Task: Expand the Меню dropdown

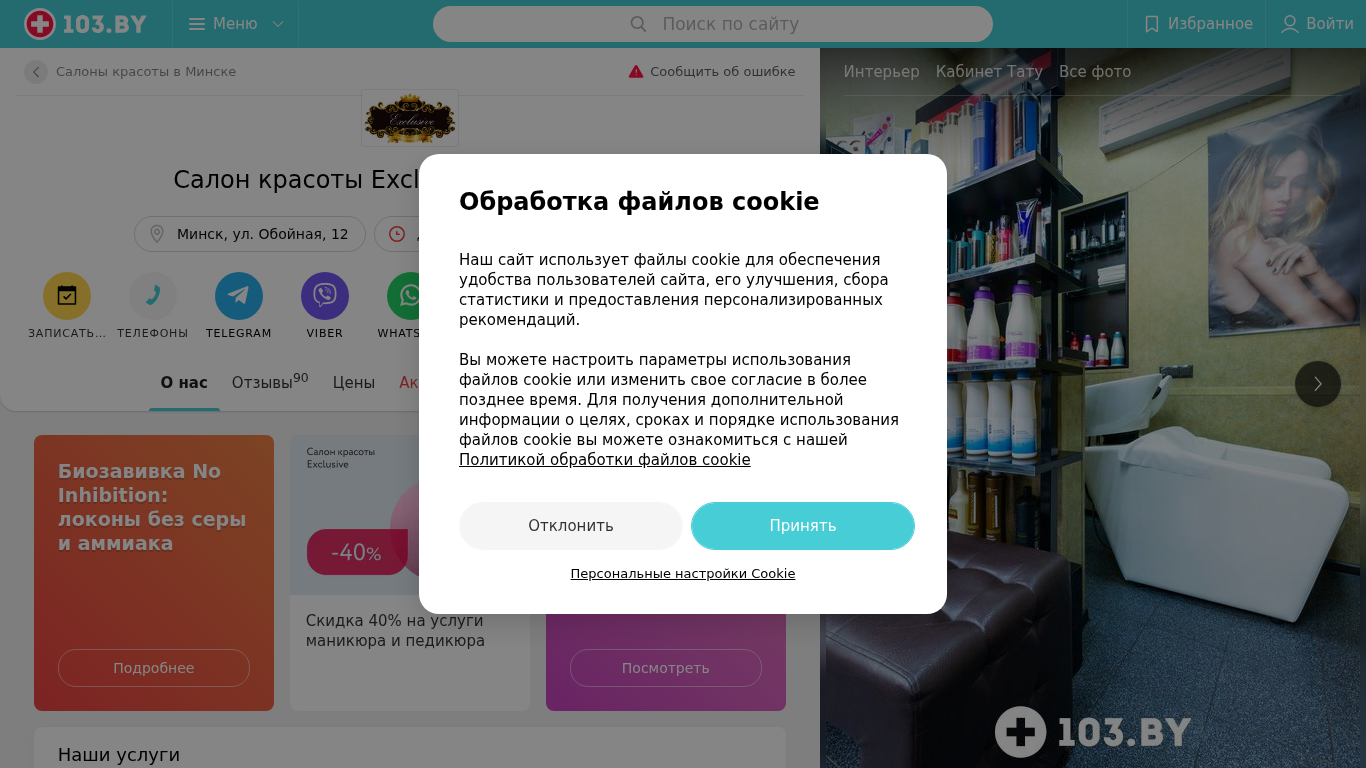Action: click(236, 24)
